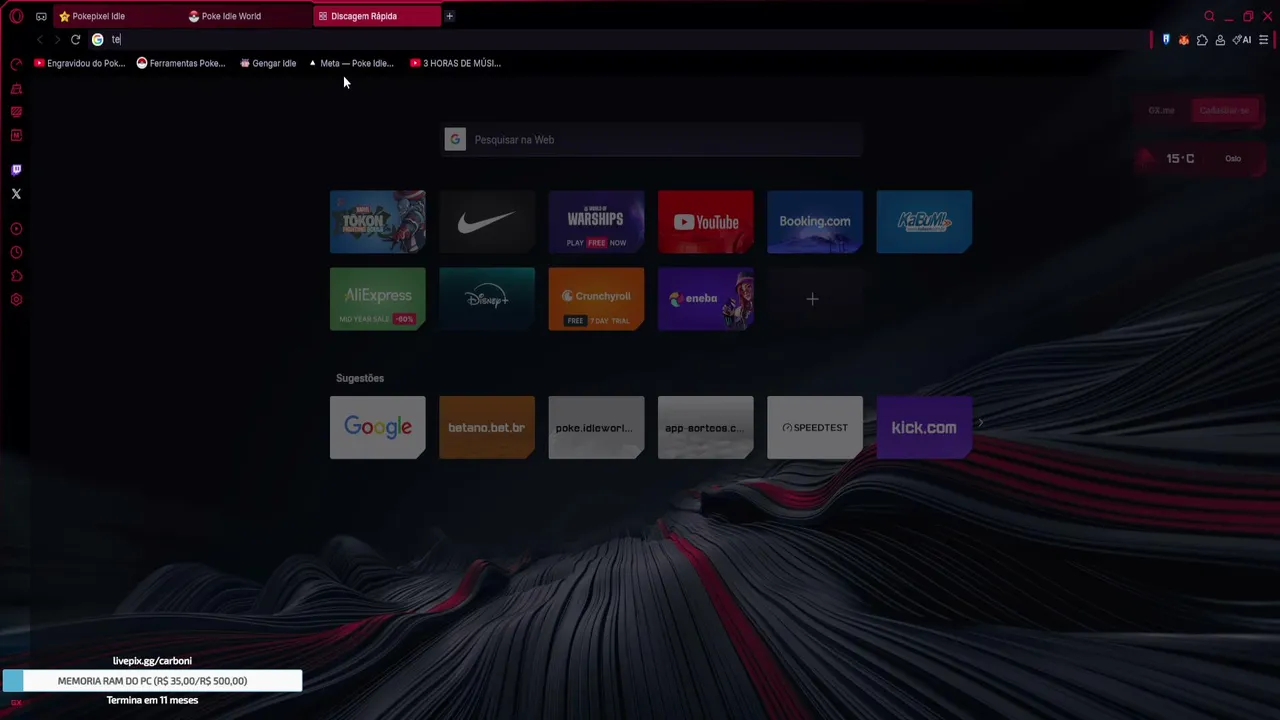Open the Tokon Fighting Souls speed dial

point(378,221)
